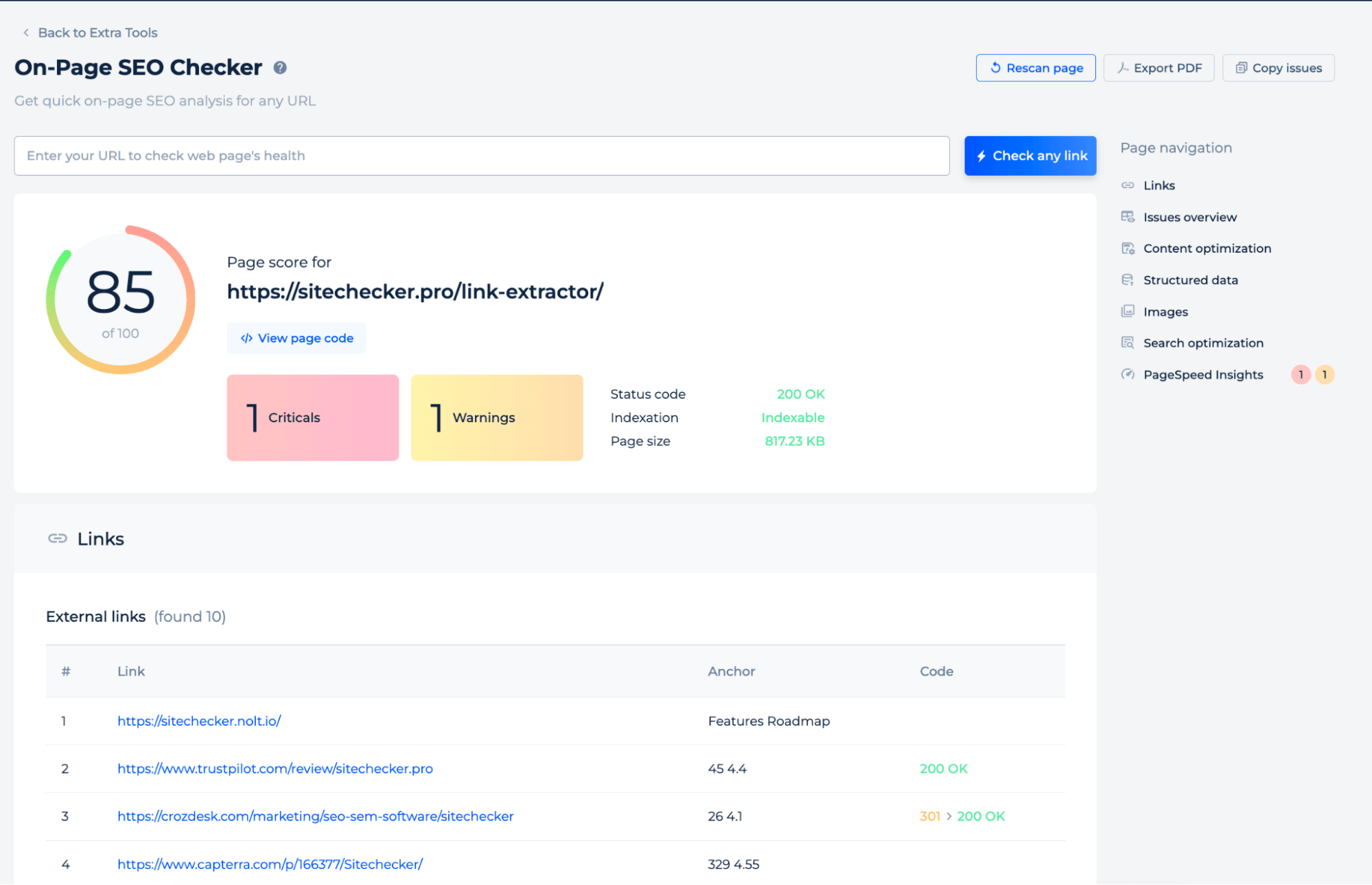Click the PDF icon on Export PDF
Screen dimensions: 1372x885
[x=1123, y=67]
